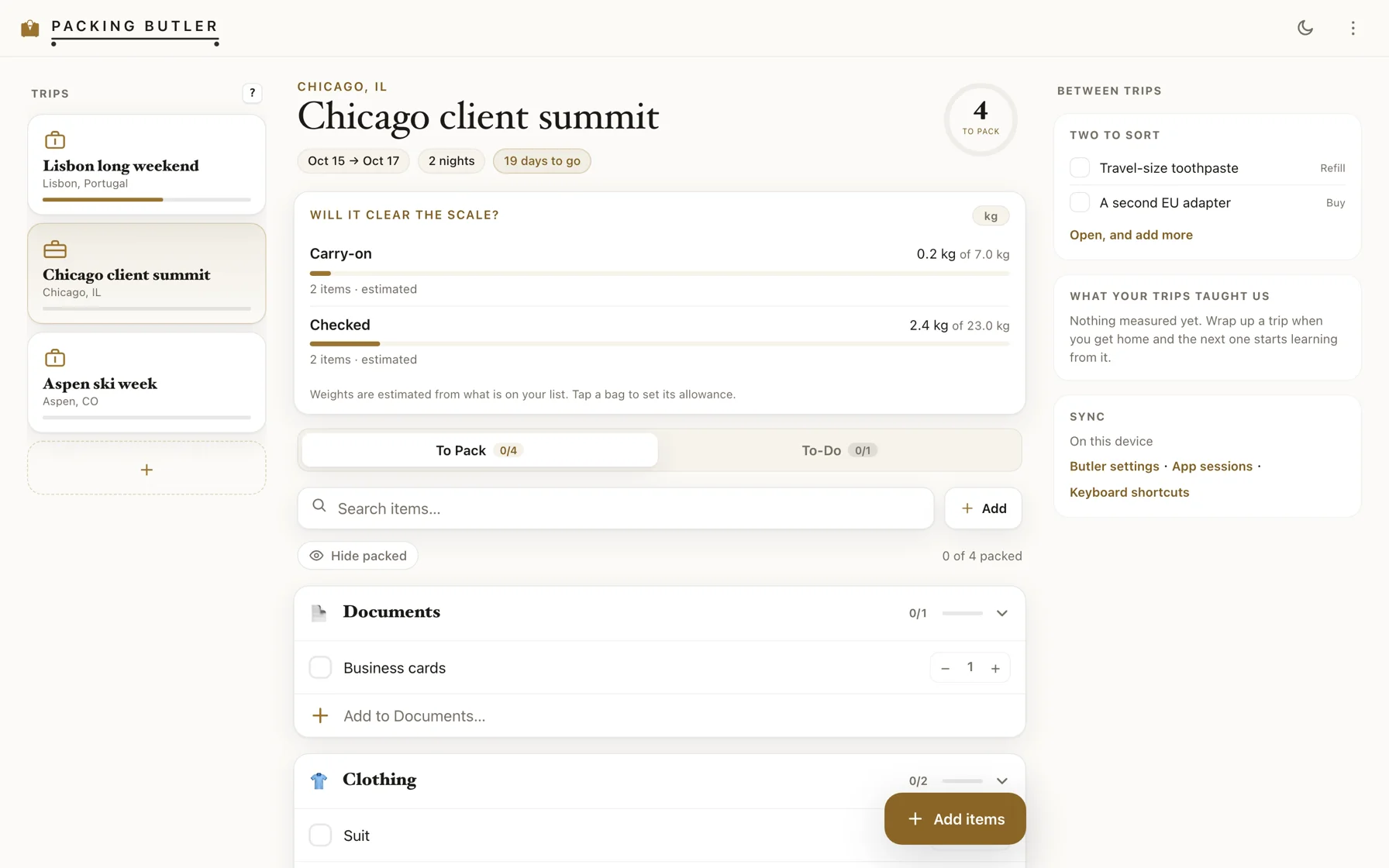Click the 19 days to go pill
This screenshot has width=1389, height=868.
click(x=542, y=161)
